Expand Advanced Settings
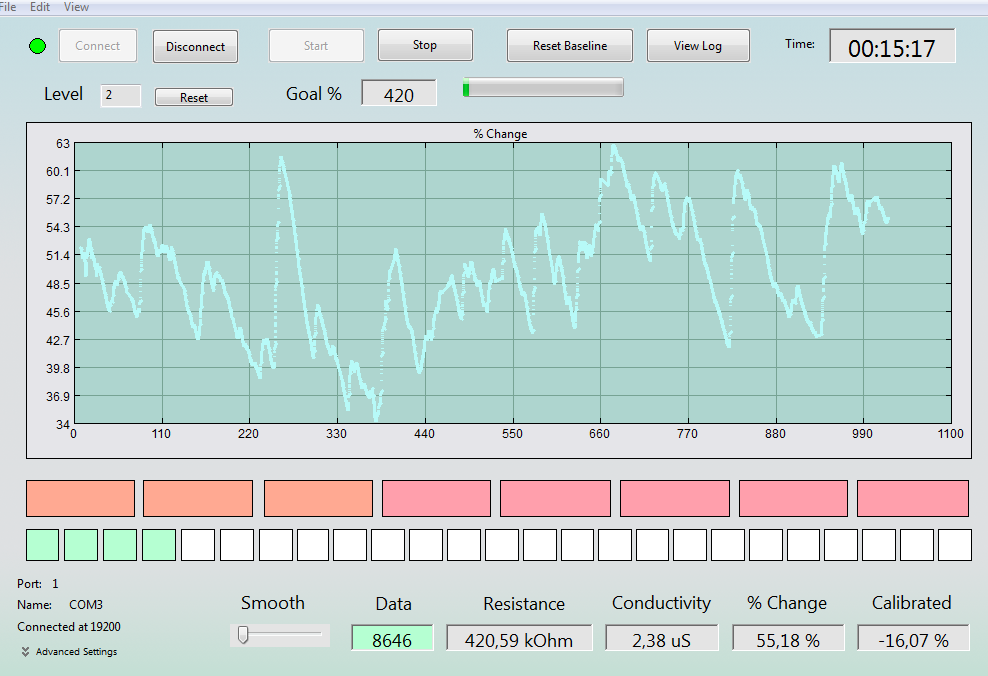Image resolution: width=988 pixels, height=676 pixels. (69, 651)
